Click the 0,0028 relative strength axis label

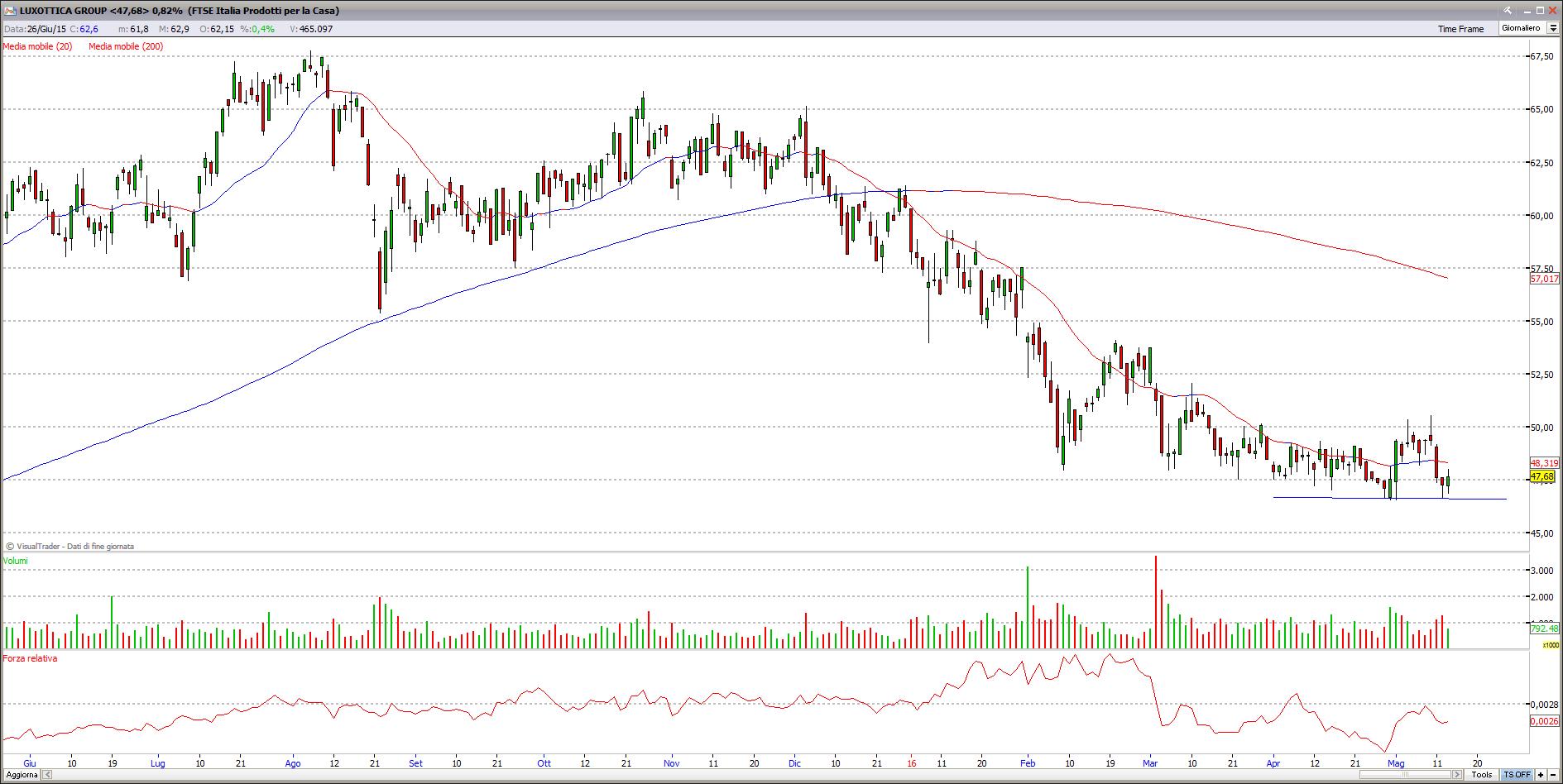[1544, 705]
